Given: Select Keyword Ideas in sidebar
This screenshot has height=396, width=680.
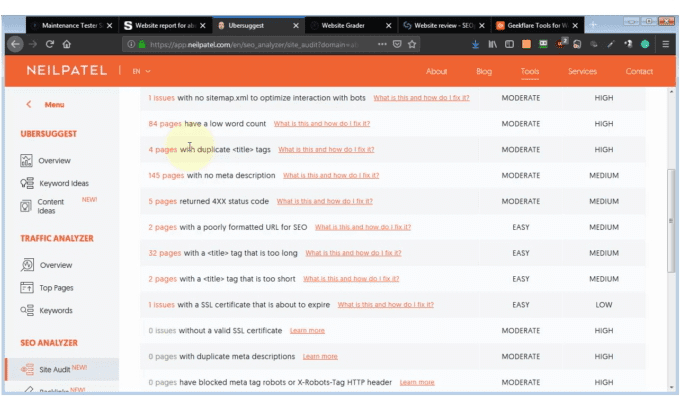Looking at the screenshot, I should point(64,183).
